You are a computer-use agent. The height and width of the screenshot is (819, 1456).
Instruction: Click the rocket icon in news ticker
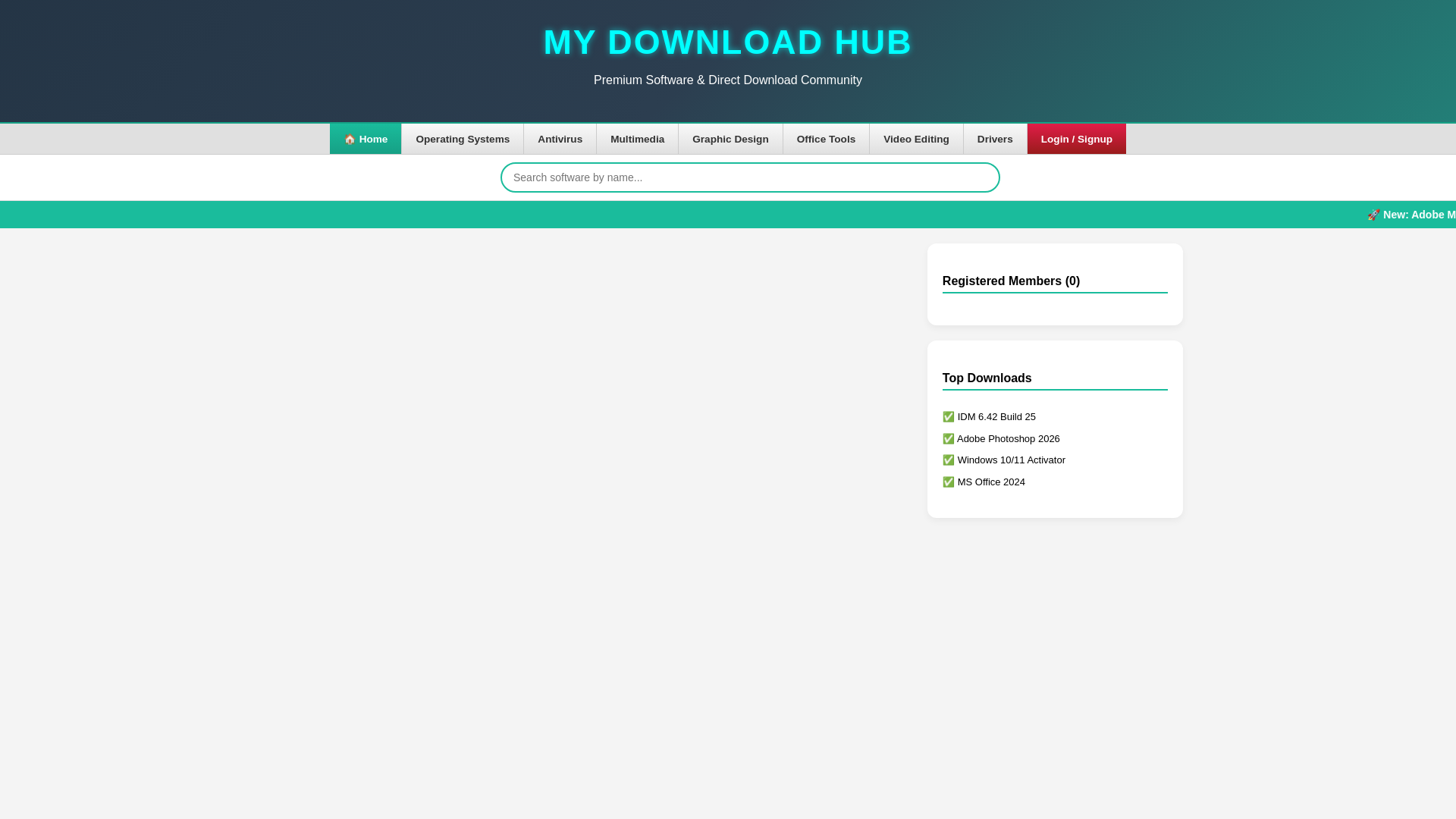pyautogui.click(x=1373, y=215)
